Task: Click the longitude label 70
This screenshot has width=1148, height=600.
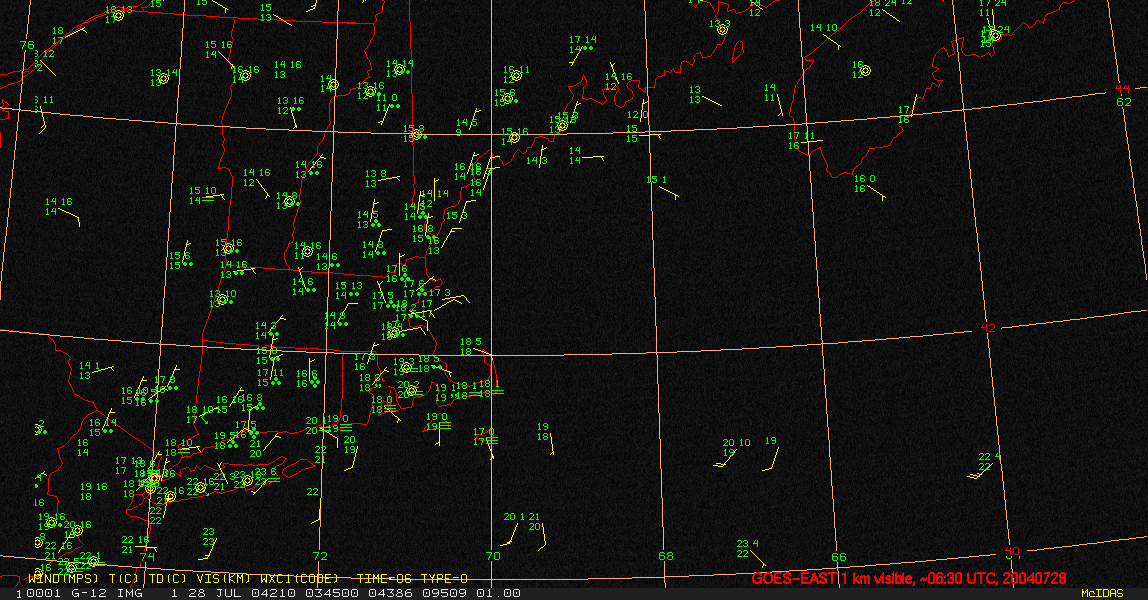Action: (x=493, y=556)
